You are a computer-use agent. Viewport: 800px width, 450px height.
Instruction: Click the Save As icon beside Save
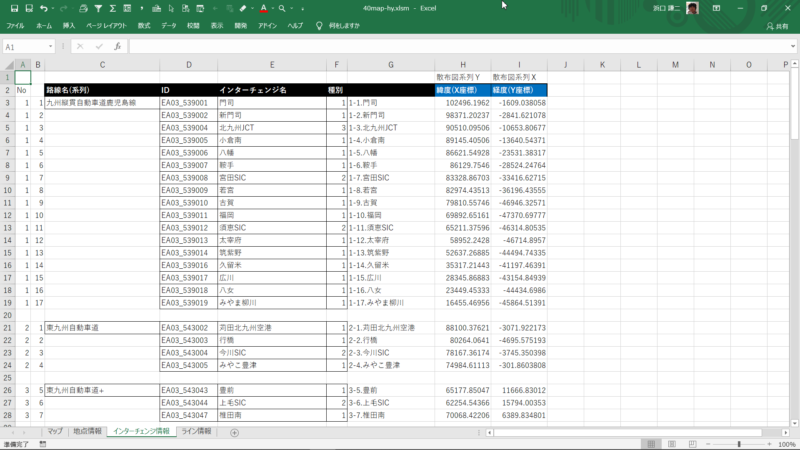pos(29,8)
